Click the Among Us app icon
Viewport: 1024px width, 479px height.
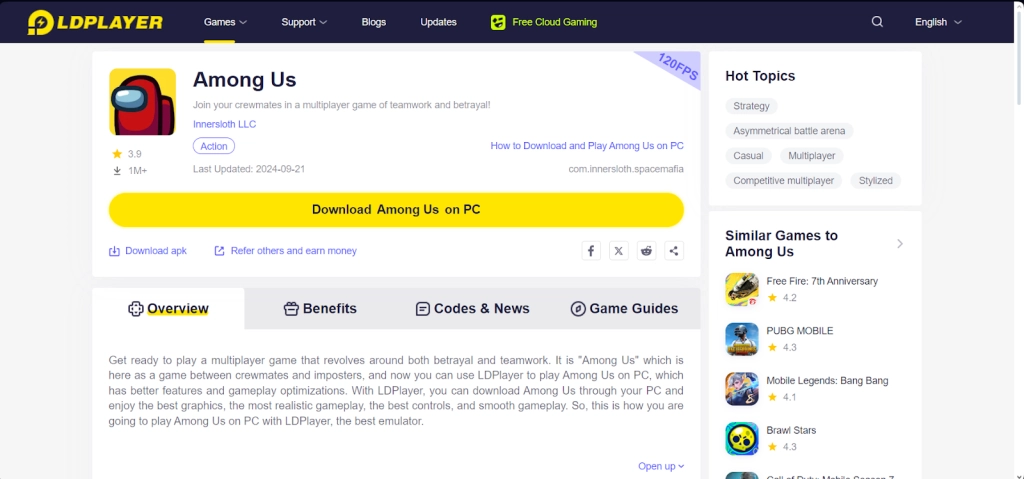(142, 101)
